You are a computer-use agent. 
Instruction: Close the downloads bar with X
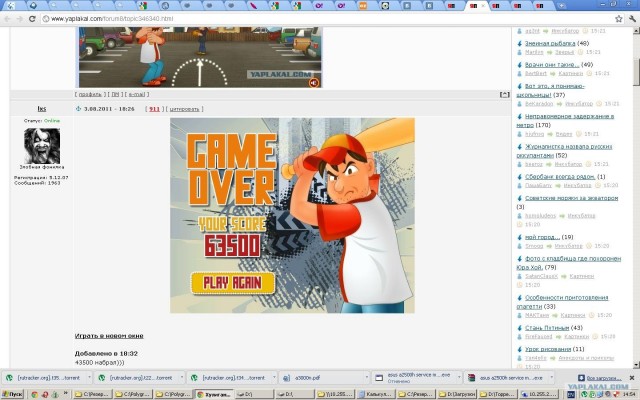click(x=632, y=378)
